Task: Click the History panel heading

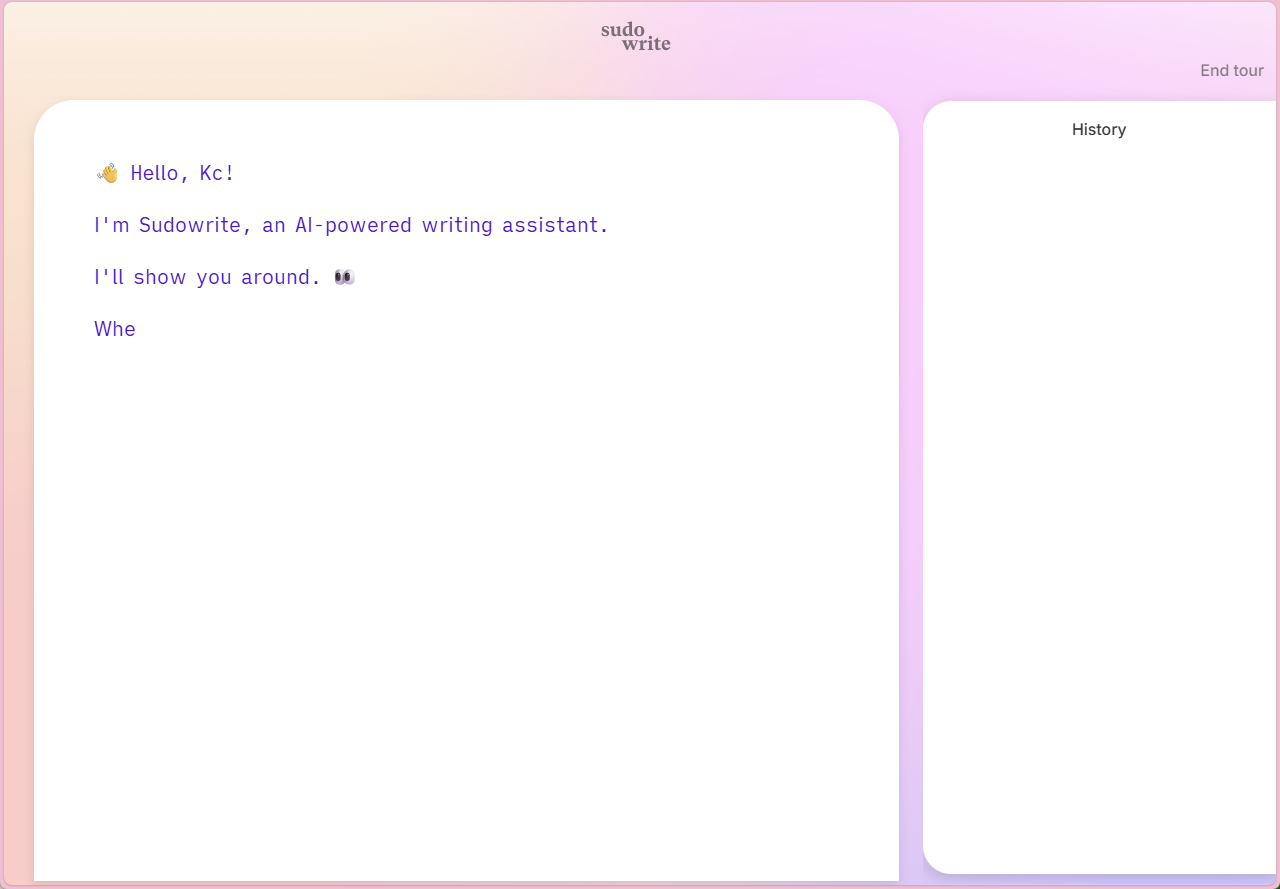Action: (1099, 129)
